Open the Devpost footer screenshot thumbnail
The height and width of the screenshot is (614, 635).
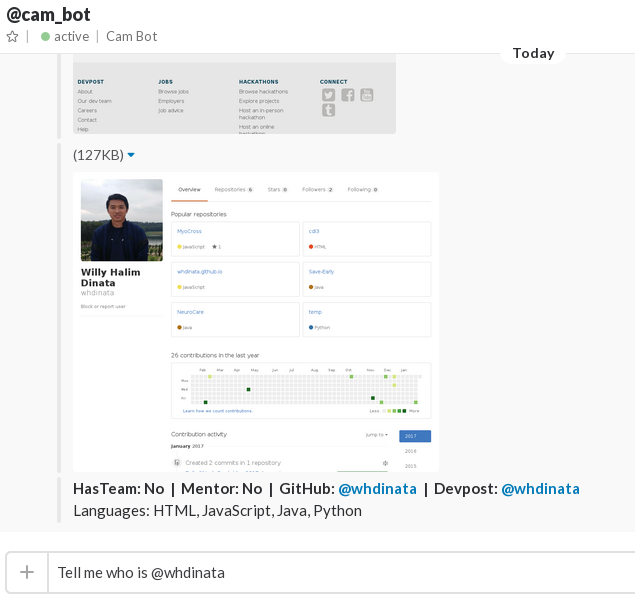234,94
